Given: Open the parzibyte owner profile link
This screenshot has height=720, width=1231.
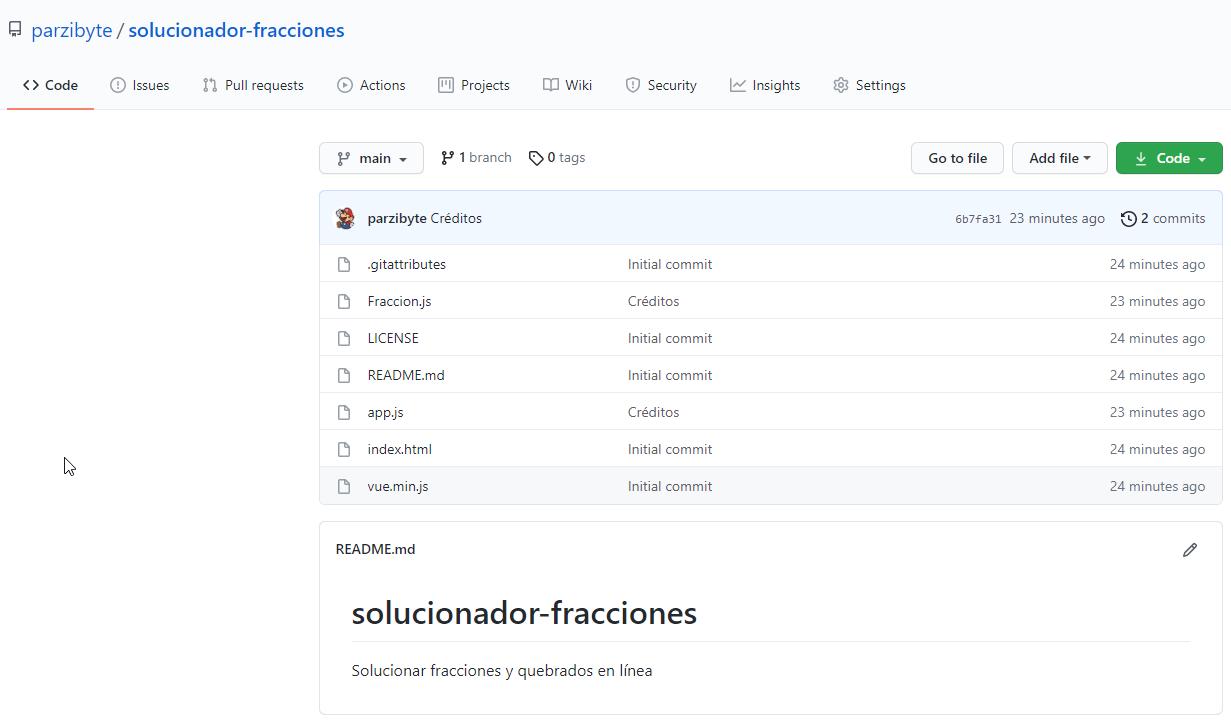Looking at the screenshot, I should (71, 30).
